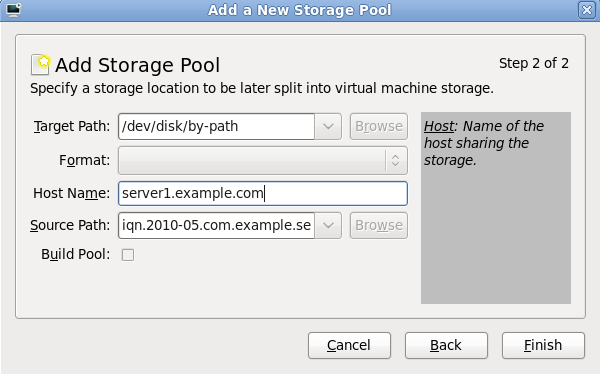
Task: Click the Add Storage Pool star icon
Action: pyautogui.click(x=41, y=64)
